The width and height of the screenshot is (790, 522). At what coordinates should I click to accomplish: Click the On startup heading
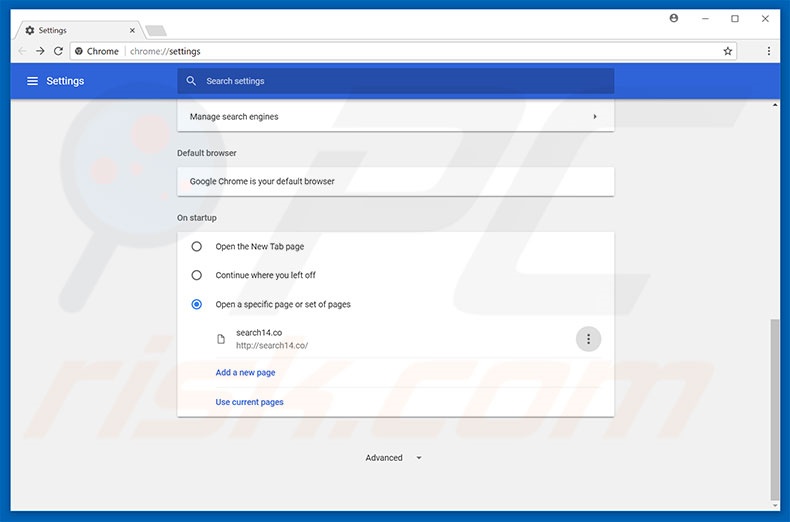[x=196, y=218]
